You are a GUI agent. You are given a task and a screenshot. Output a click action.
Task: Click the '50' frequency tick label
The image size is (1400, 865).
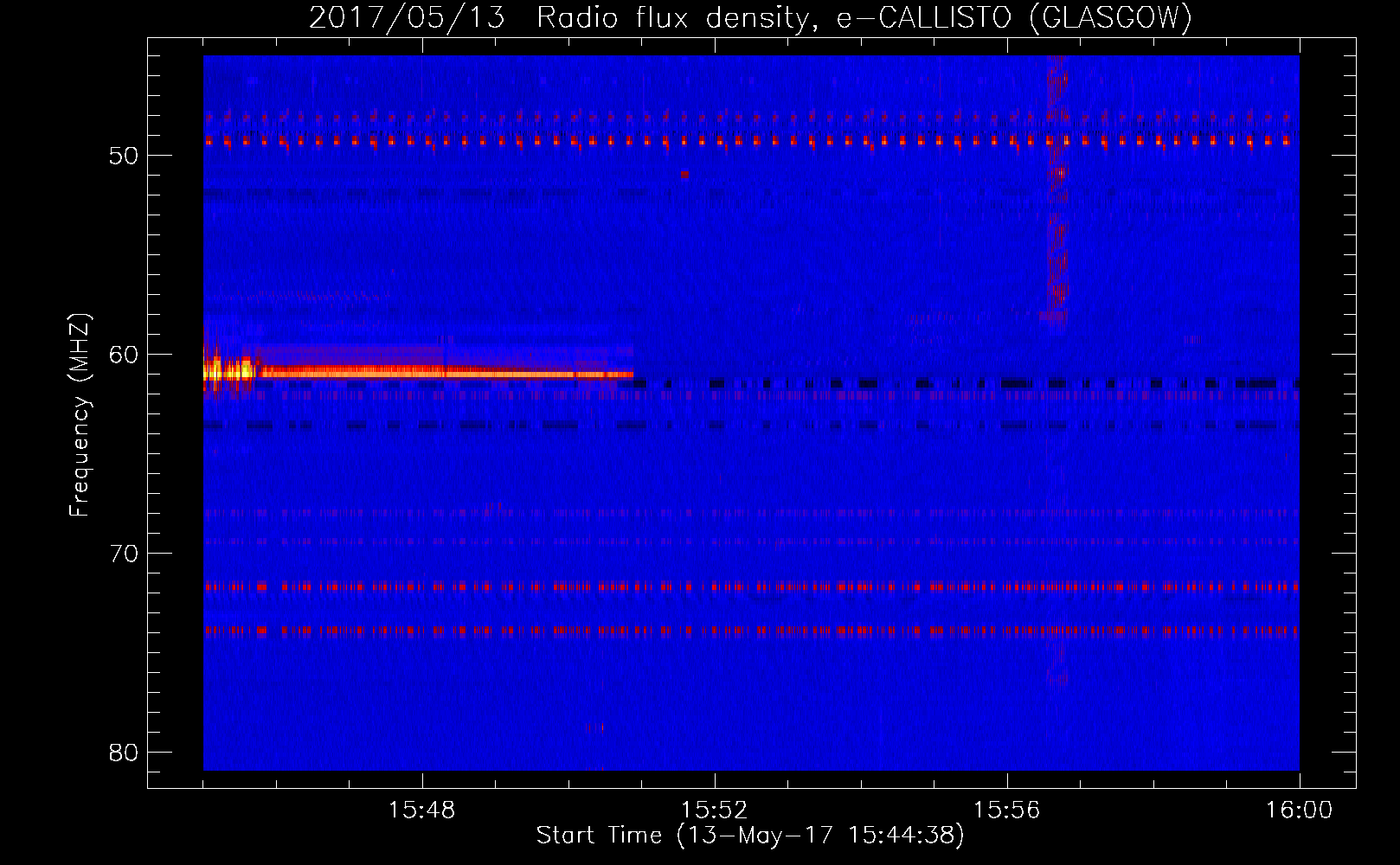click(x=125, y=156)
